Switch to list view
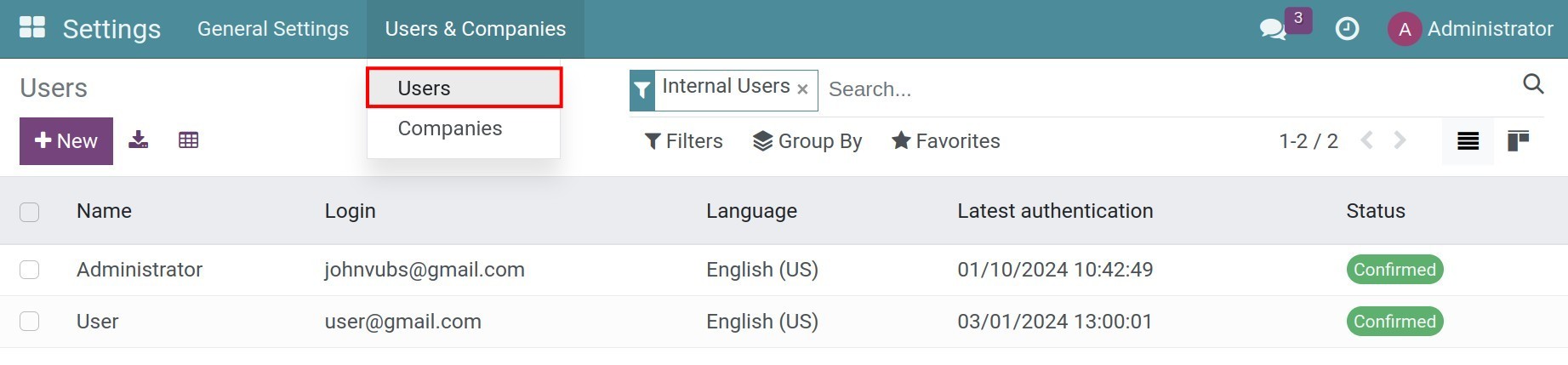 point(1468,141)
